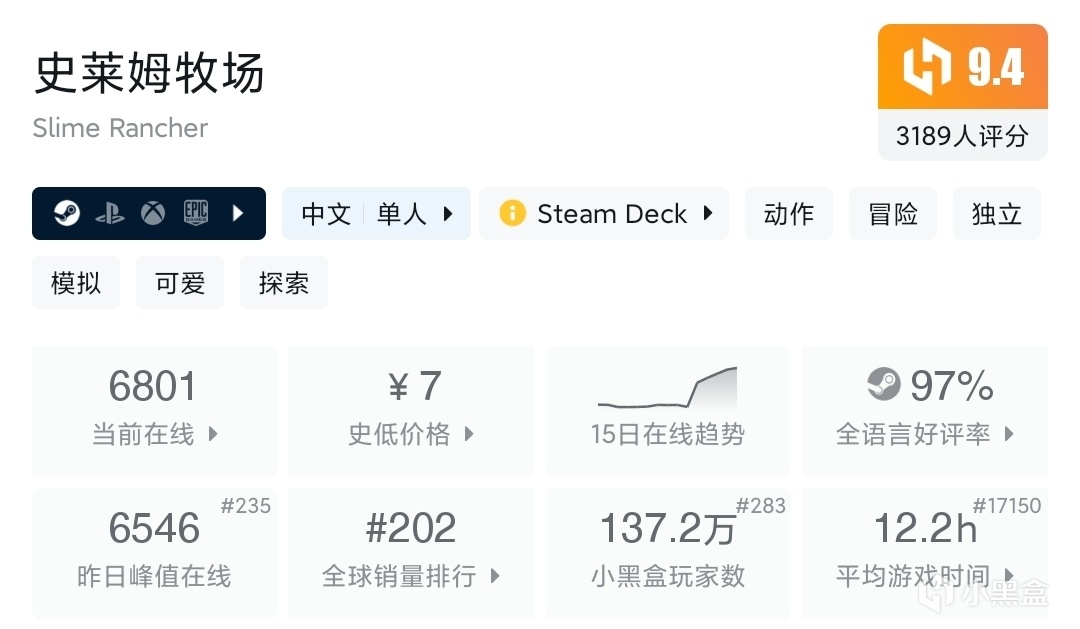Open the Epic Games platform icon
This screenshot has height=629, width=1080.
pyautogui.click(x=196, y=213)
